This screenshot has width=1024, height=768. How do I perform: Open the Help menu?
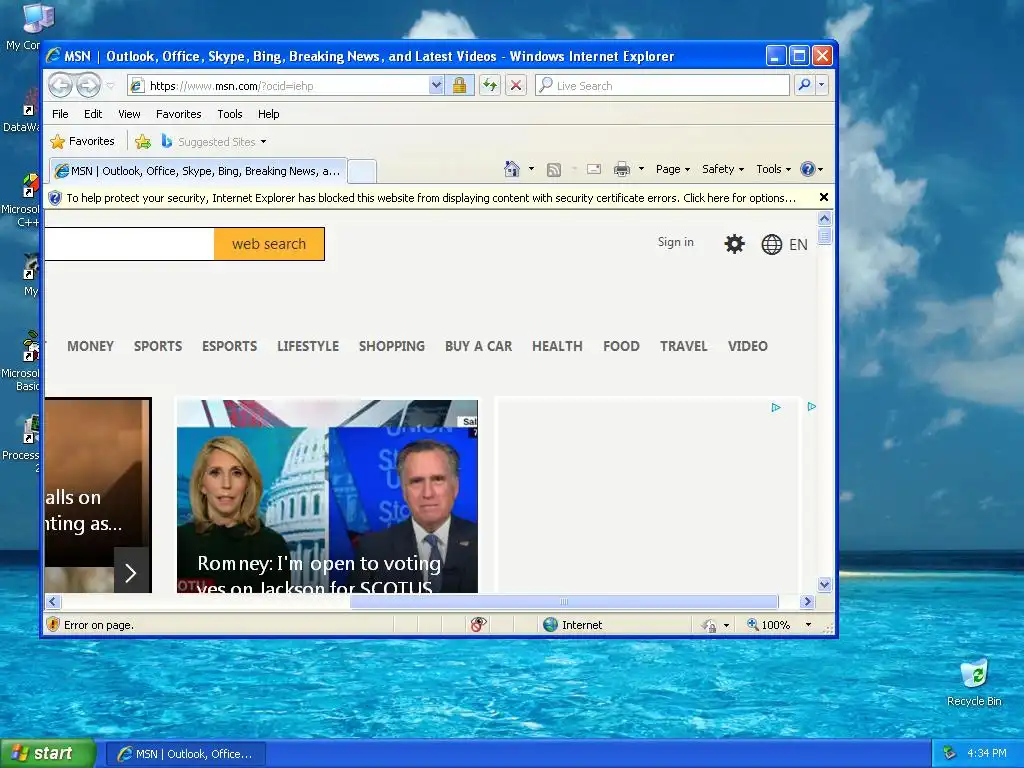[x=268, y=114]
